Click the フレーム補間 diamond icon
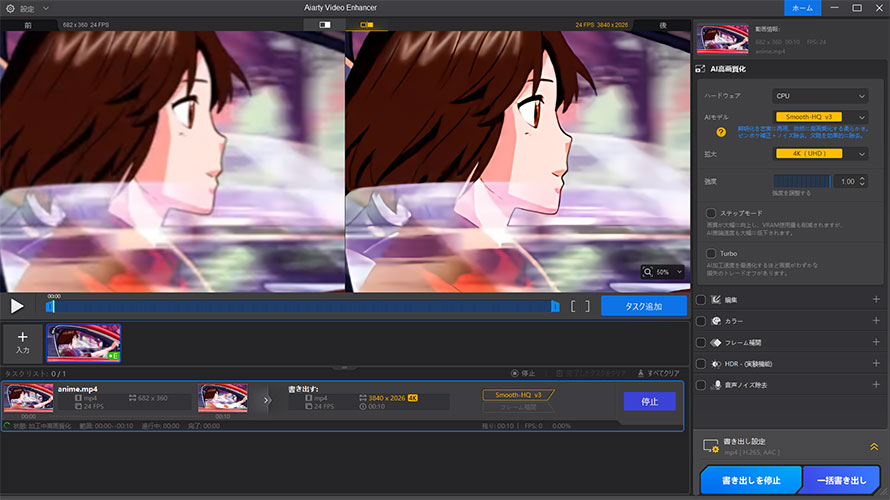 tap(716, 343)
